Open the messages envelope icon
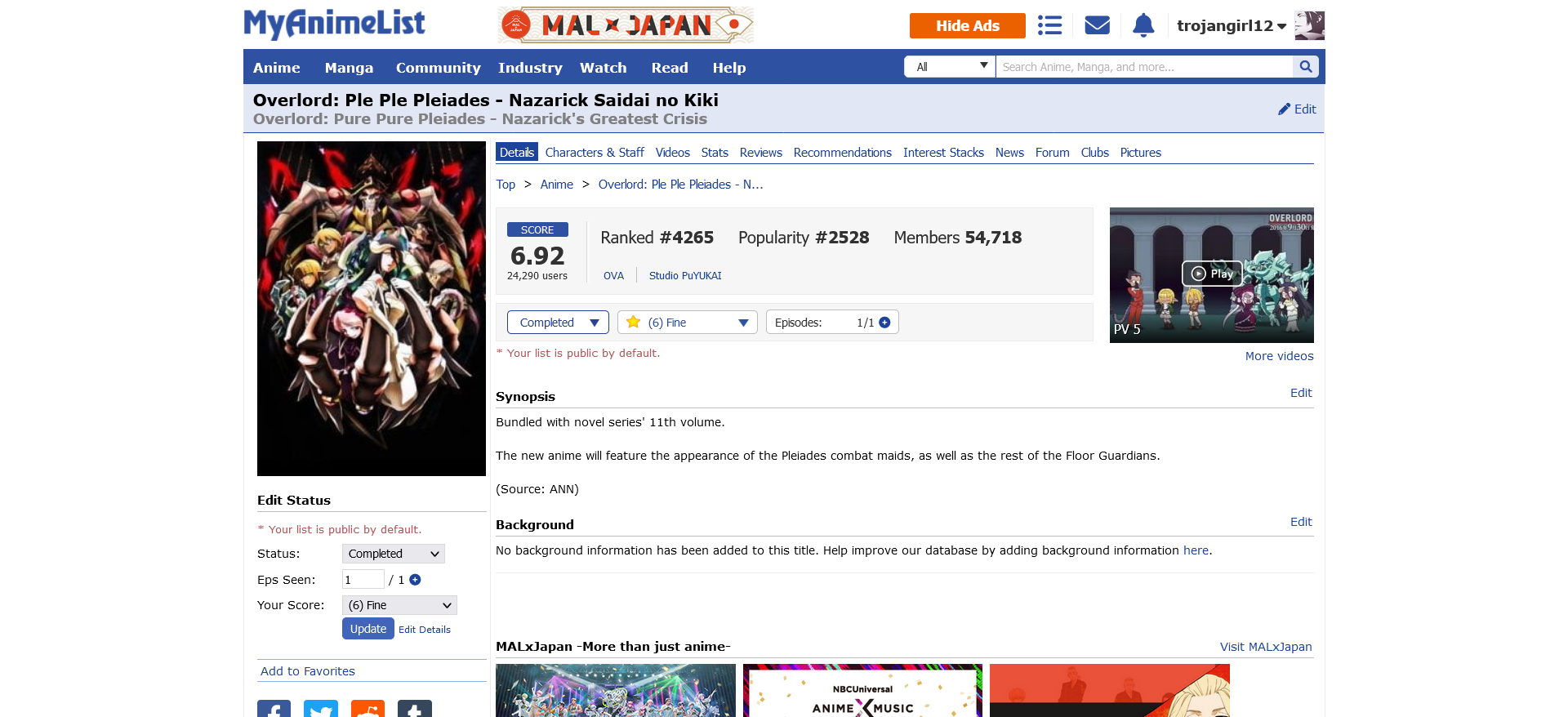This screenshot has width=1568, height=717. [1097, 25]
